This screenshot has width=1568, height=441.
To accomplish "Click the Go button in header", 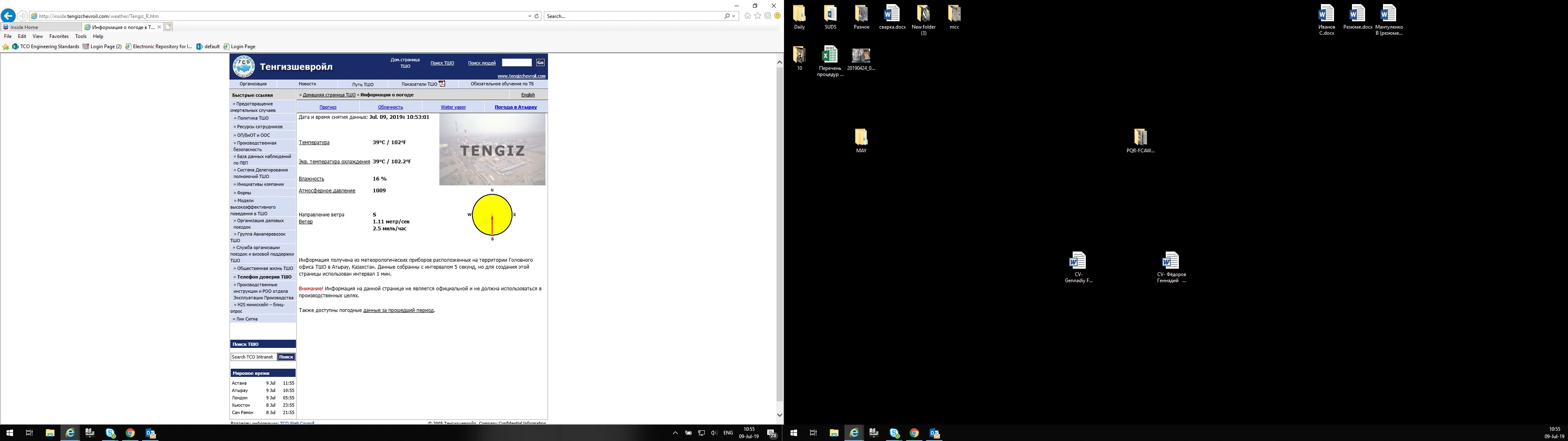I will 540,63.
